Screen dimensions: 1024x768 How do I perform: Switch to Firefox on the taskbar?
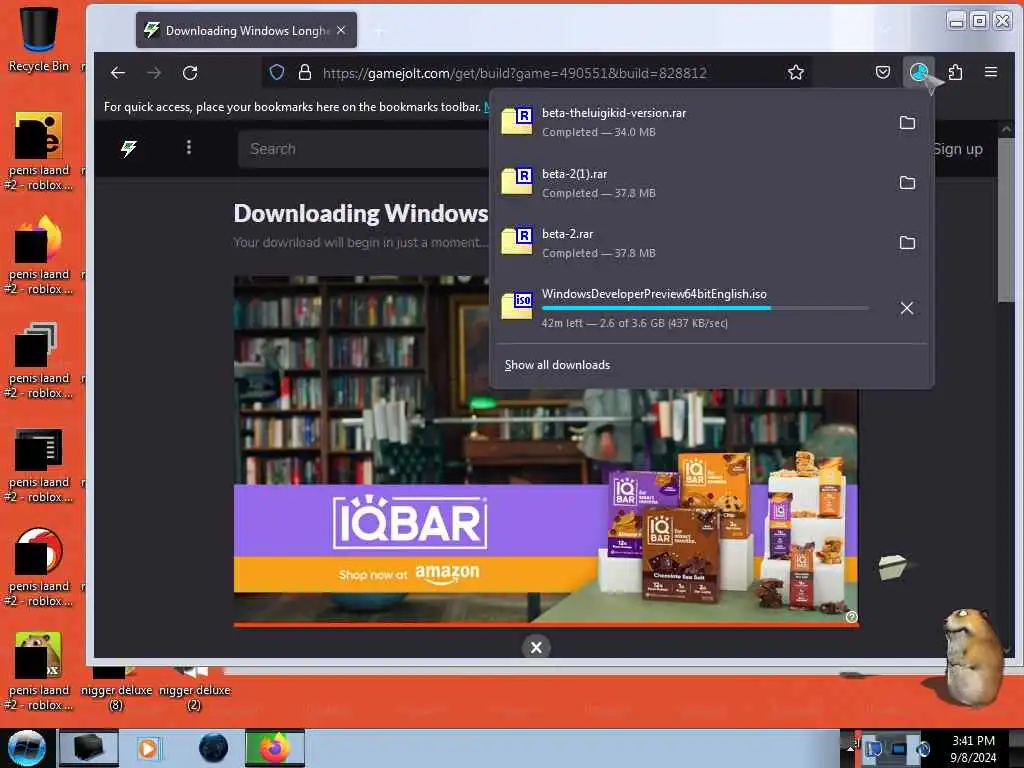tap(275, 748)
